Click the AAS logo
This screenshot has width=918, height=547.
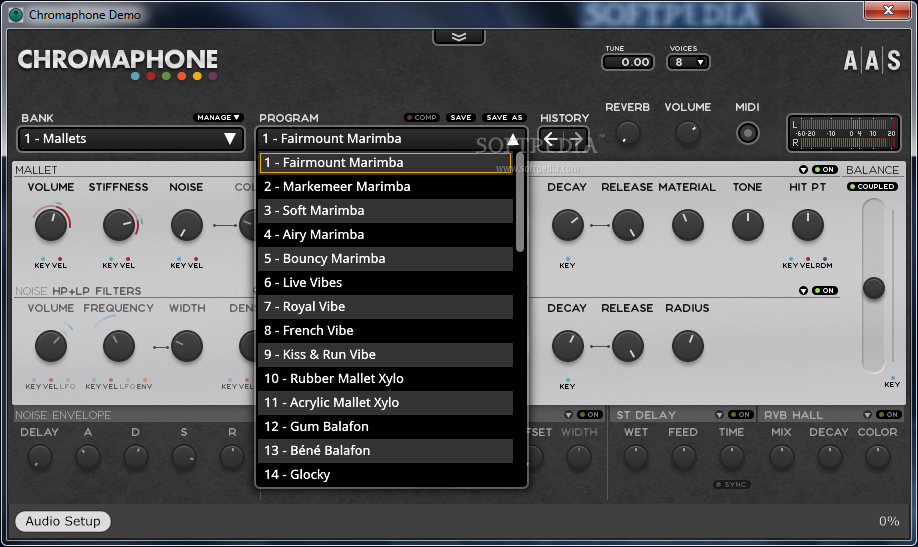point(872,60)
